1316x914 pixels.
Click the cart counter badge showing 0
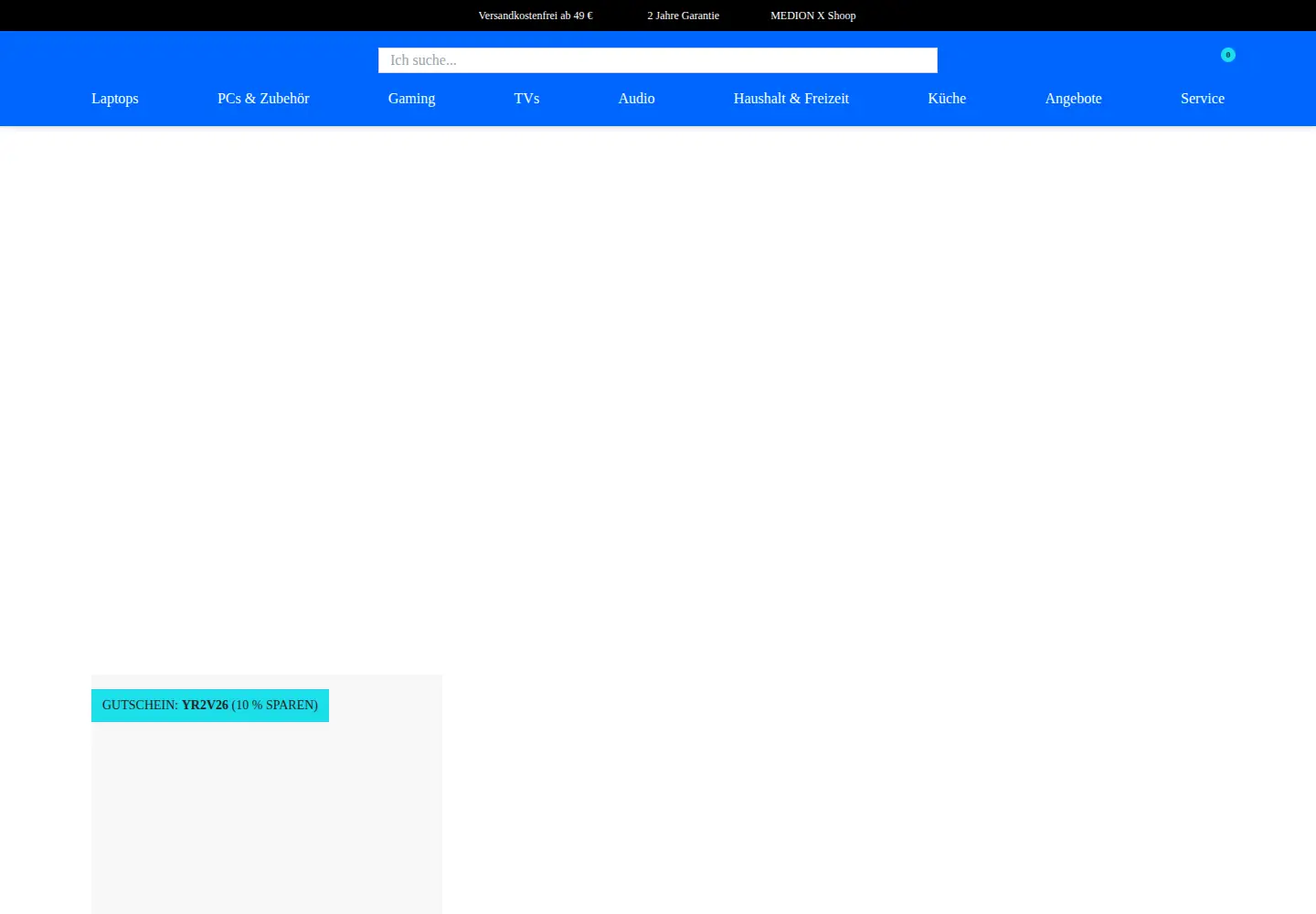1227,55
